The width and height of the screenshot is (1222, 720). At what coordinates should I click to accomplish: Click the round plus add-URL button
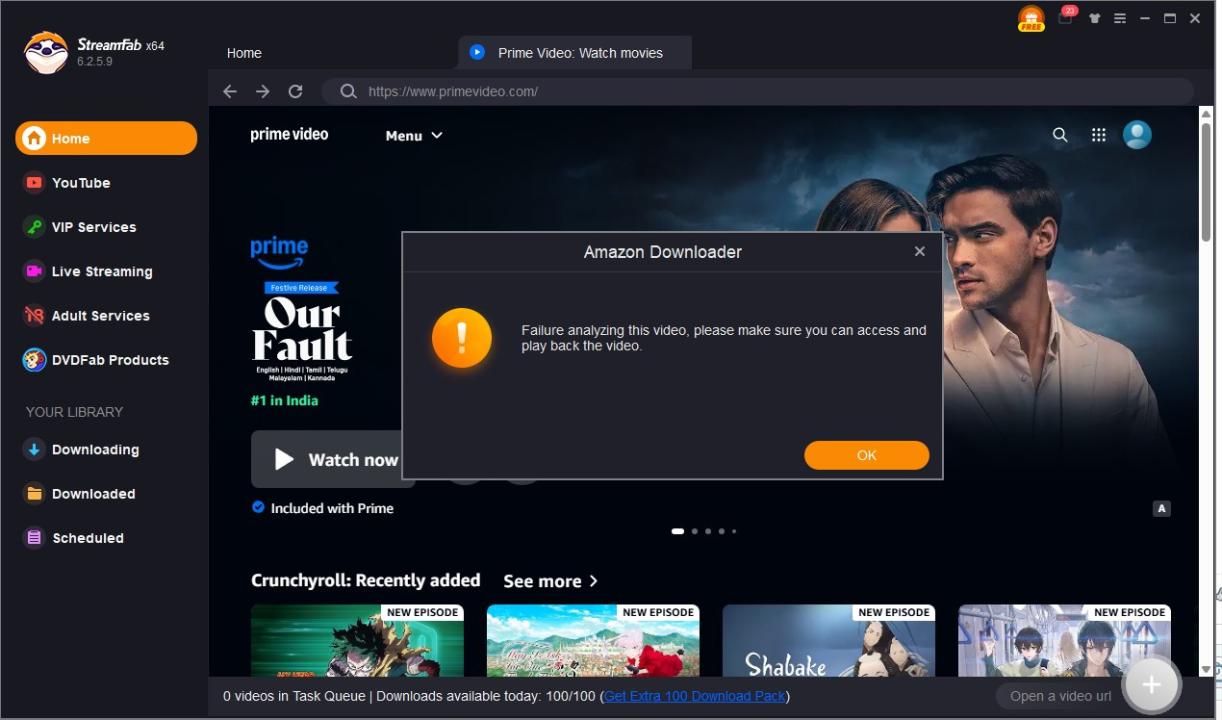(1151, 684)
